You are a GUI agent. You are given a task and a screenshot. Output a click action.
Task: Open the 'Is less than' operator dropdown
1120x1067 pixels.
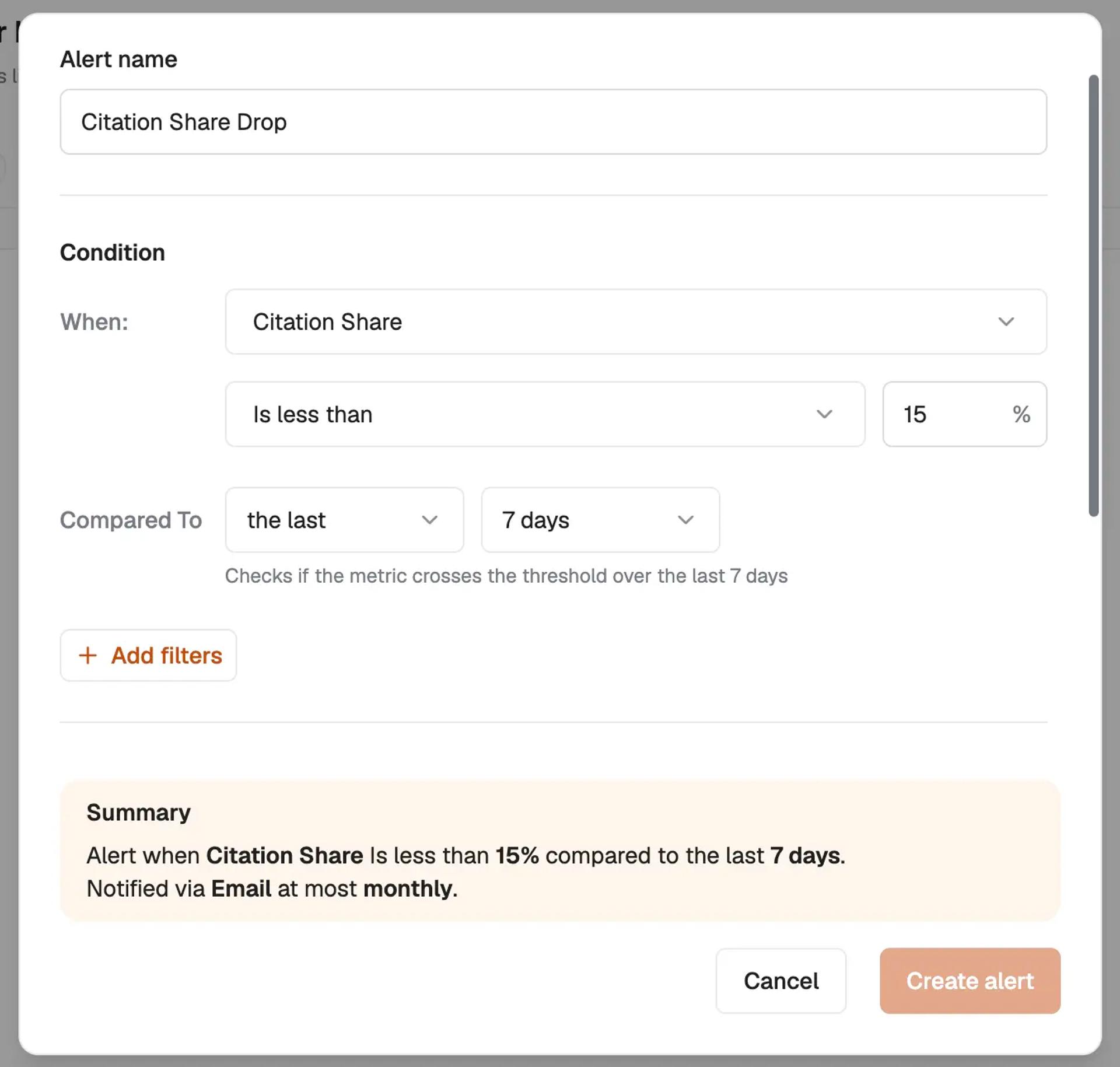[x=545, y=414]
